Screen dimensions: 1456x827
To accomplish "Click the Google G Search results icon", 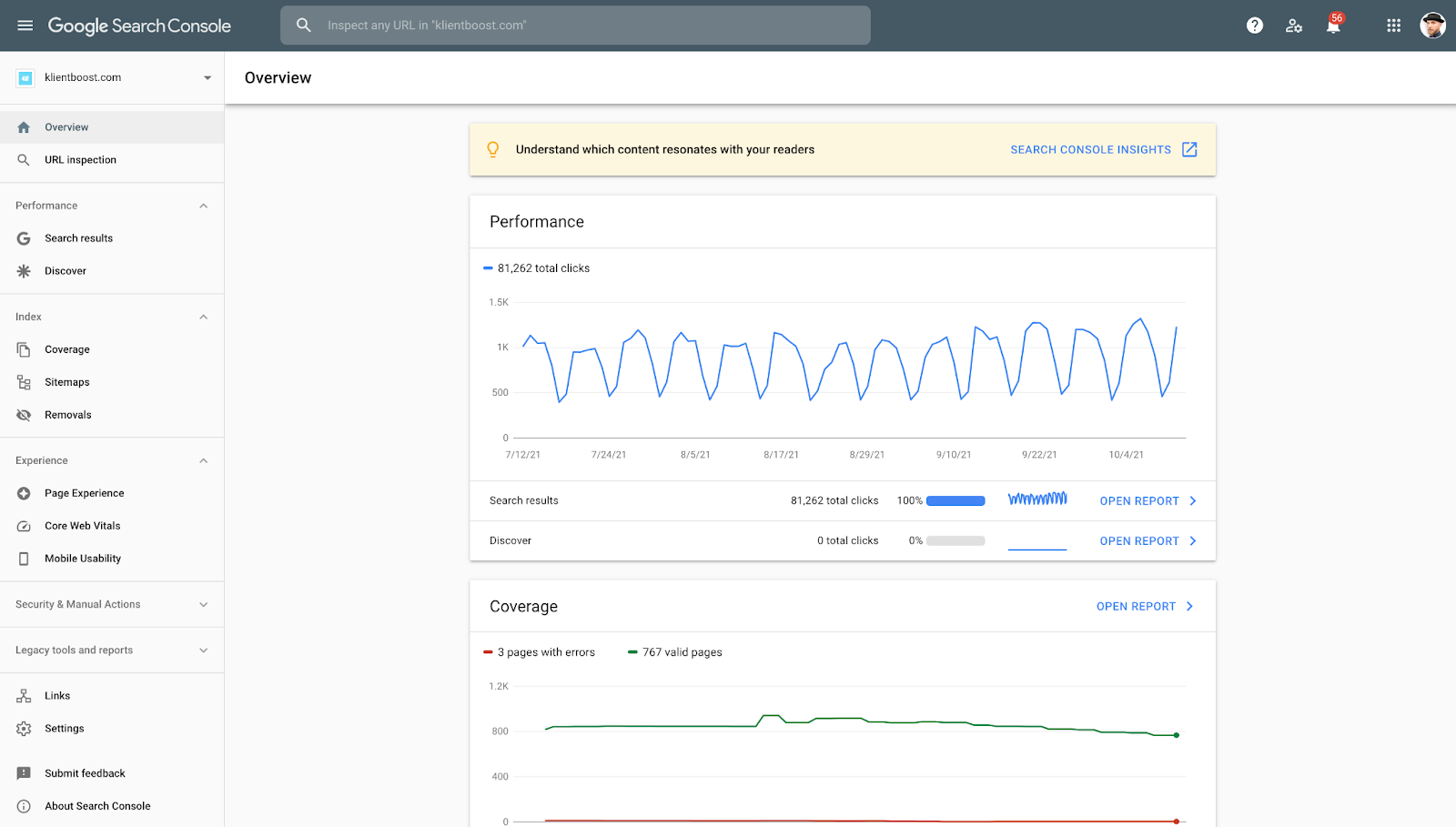I will point(24,238).
